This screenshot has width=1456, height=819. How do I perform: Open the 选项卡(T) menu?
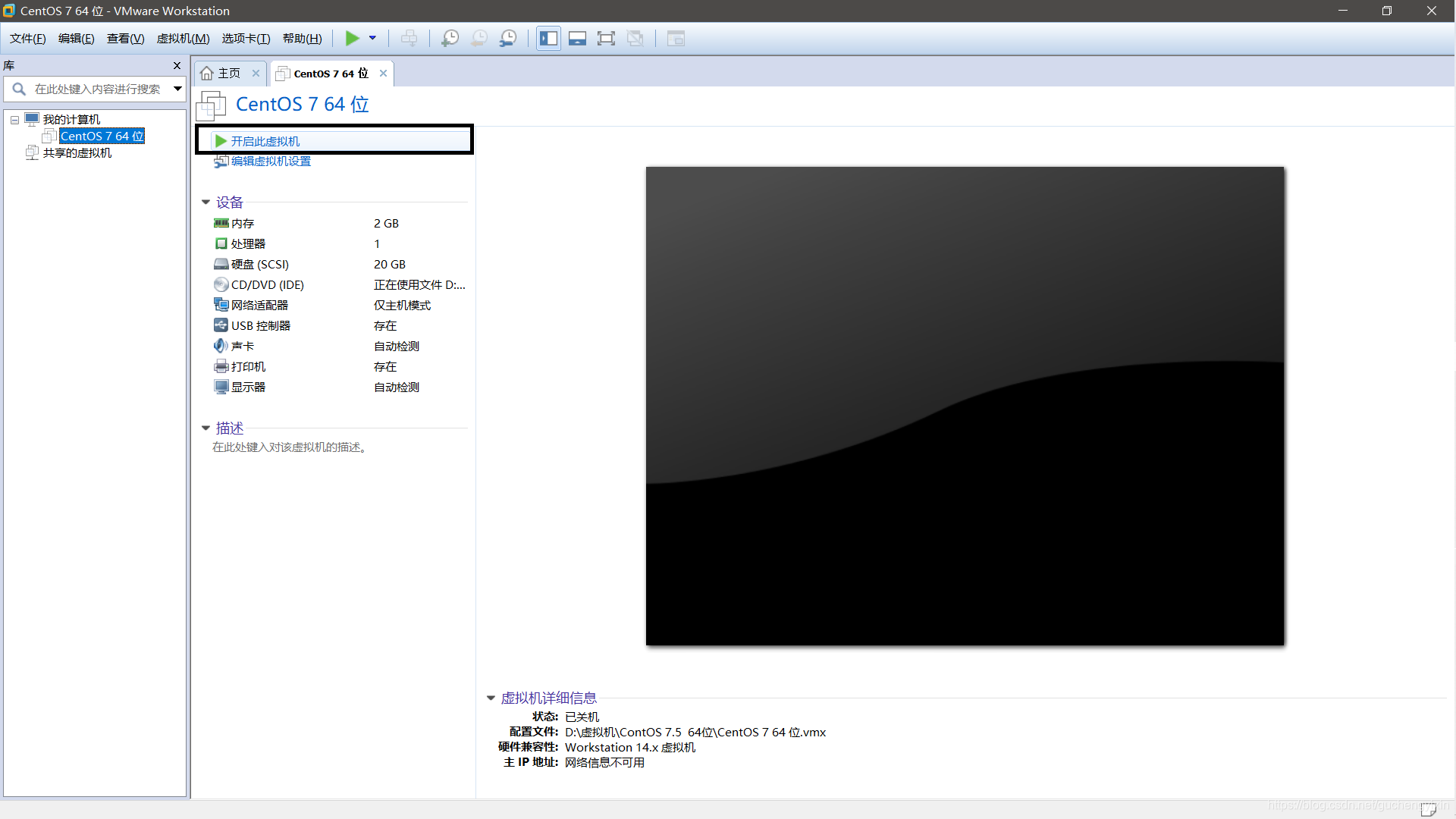[x=246, y=39]
